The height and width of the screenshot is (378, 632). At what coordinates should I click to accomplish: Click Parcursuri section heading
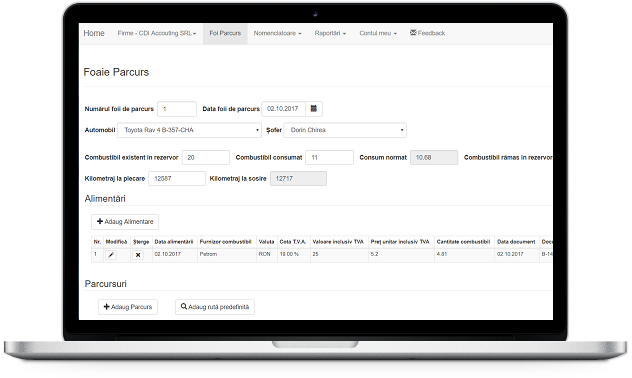pyautogui.click(x=106, y=284)
